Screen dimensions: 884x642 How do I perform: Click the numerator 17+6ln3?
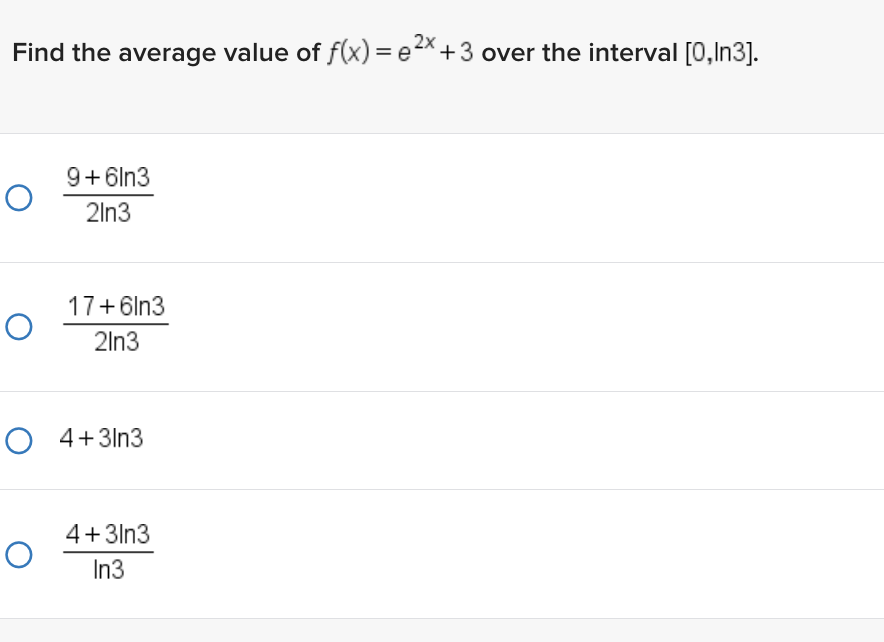tap(117, 307)
